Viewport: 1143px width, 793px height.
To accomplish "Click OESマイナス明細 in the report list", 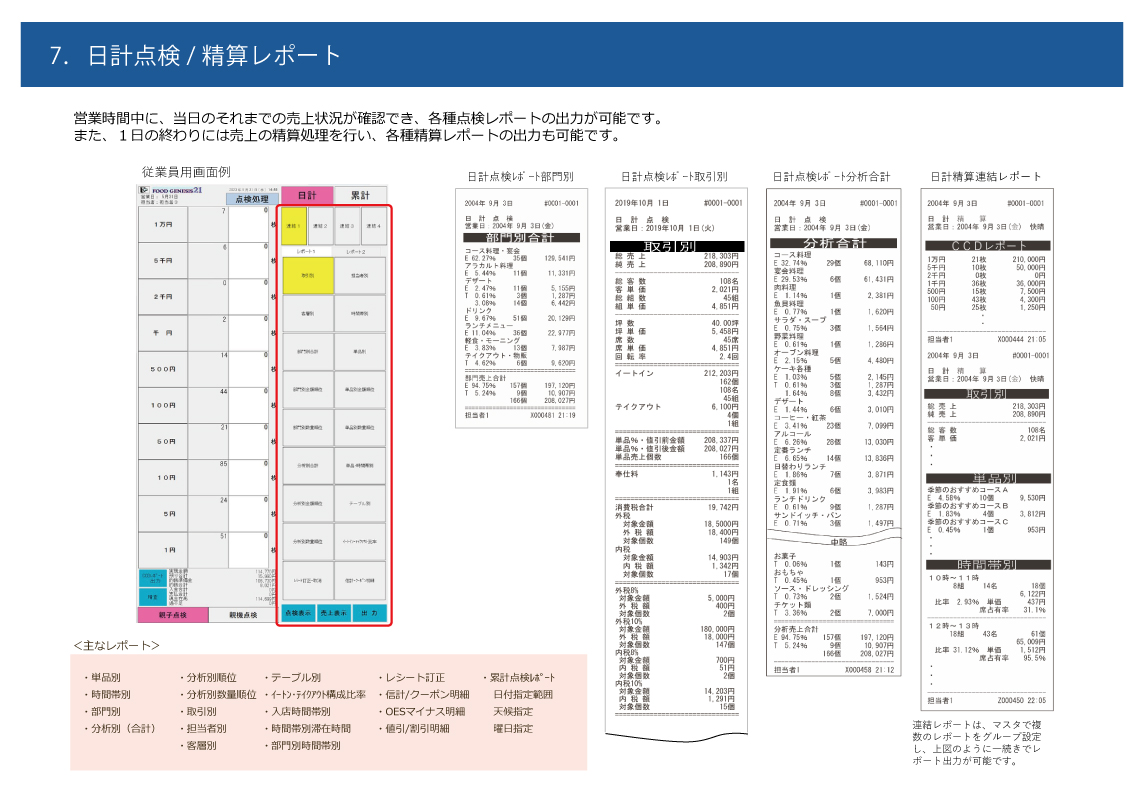I will [425, 711].
